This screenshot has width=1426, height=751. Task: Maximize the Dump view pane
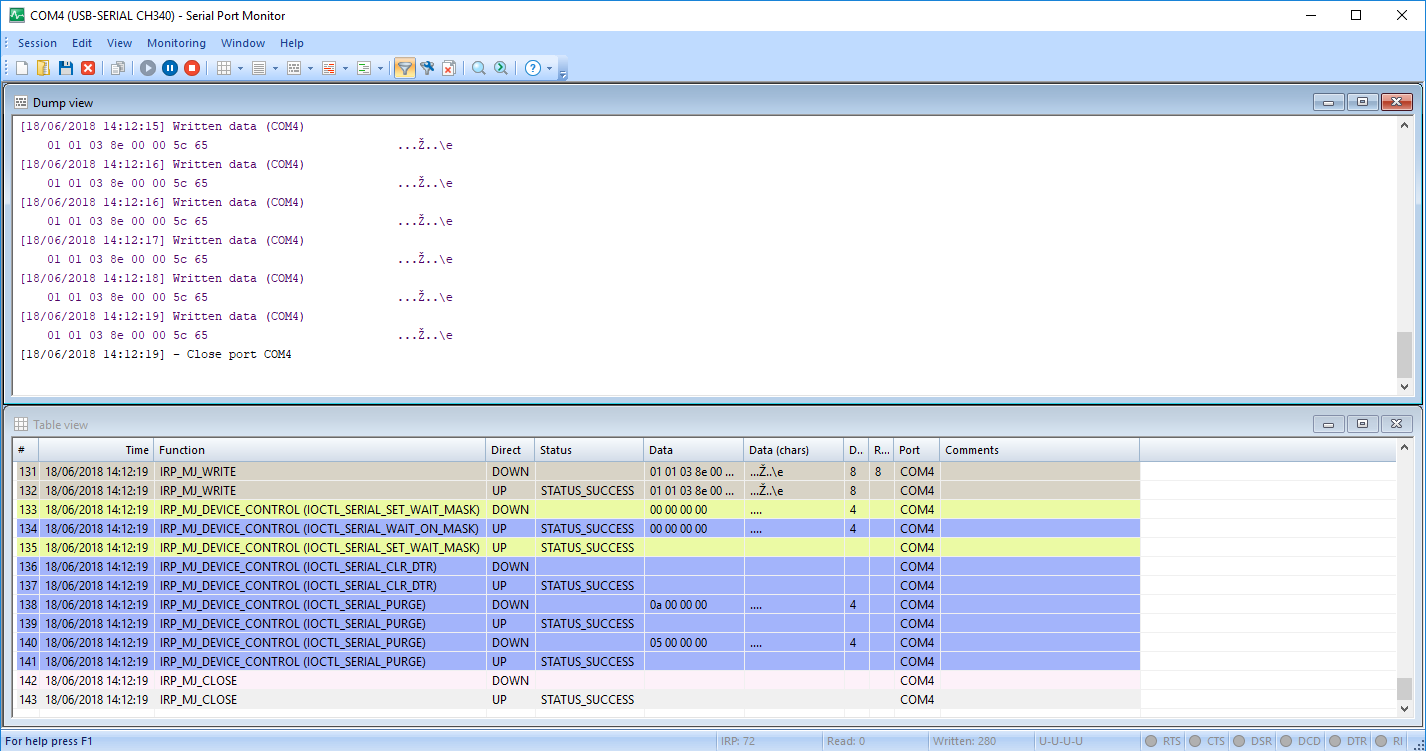tap(1362, 102)
